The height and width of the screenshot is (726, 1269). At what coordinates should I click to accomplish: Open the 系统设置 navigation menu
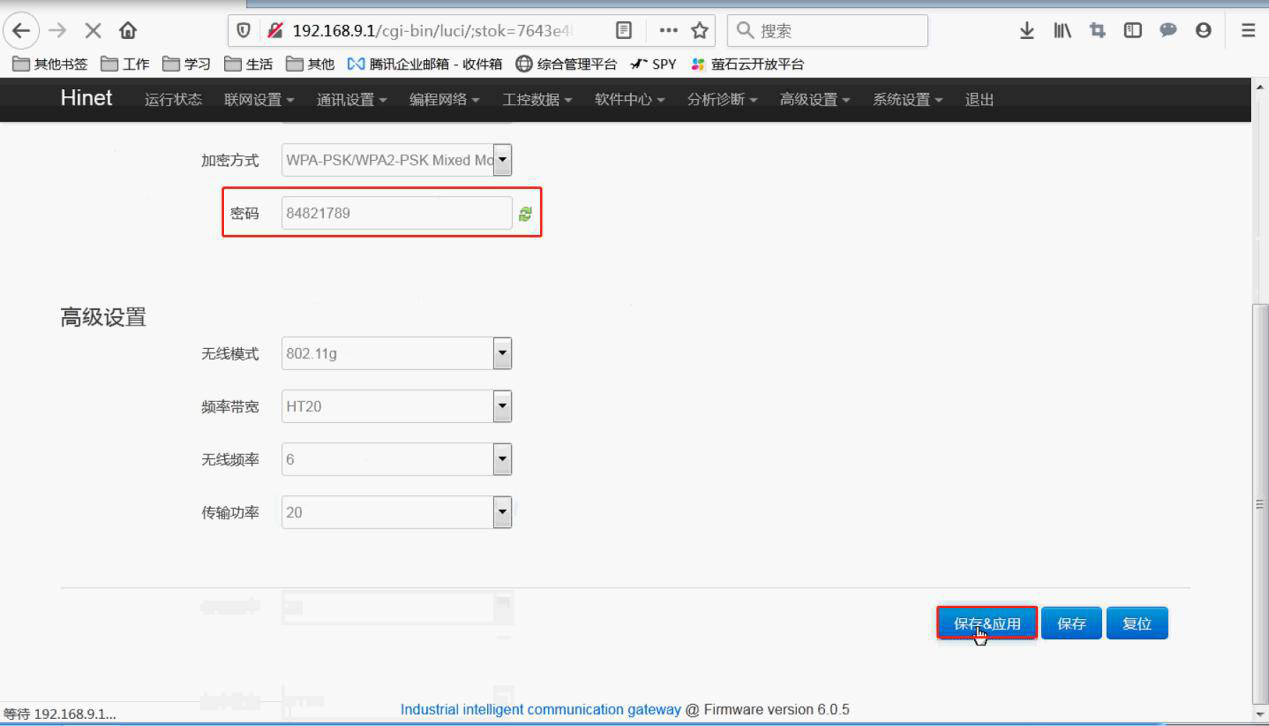(907, 100)
